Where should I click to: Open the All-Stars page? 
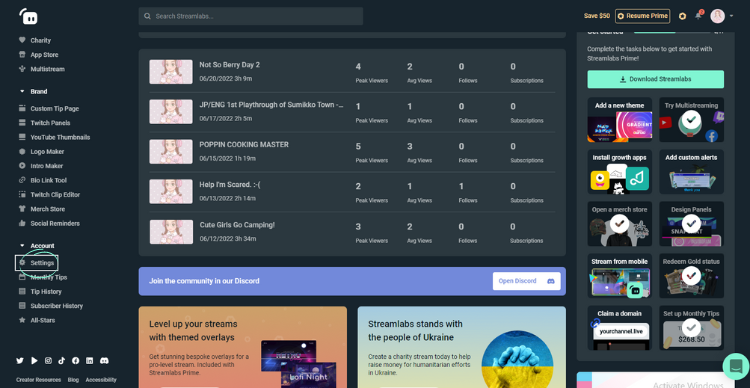43,321
